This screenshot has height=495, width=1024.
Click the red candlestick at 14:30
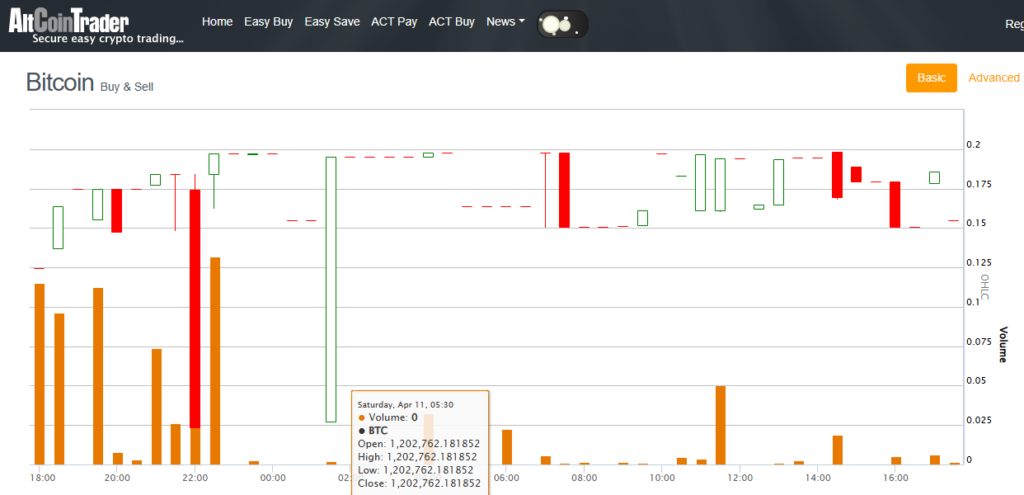point(837,175)
